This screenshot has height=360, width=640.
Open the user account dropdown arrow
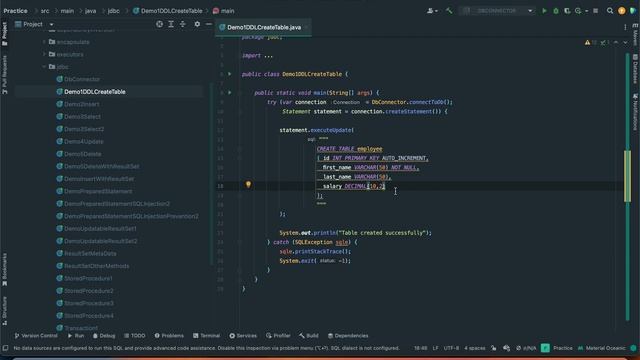(436, 11)
